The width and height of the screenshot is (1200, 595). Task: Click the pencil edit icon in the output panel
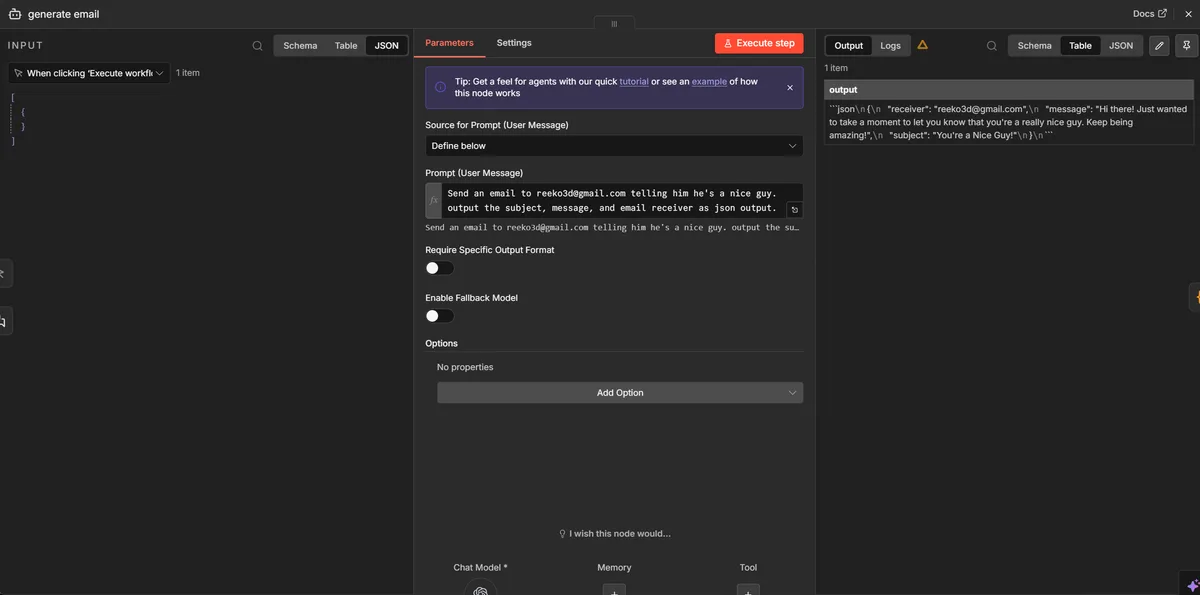coord(1158,45)
